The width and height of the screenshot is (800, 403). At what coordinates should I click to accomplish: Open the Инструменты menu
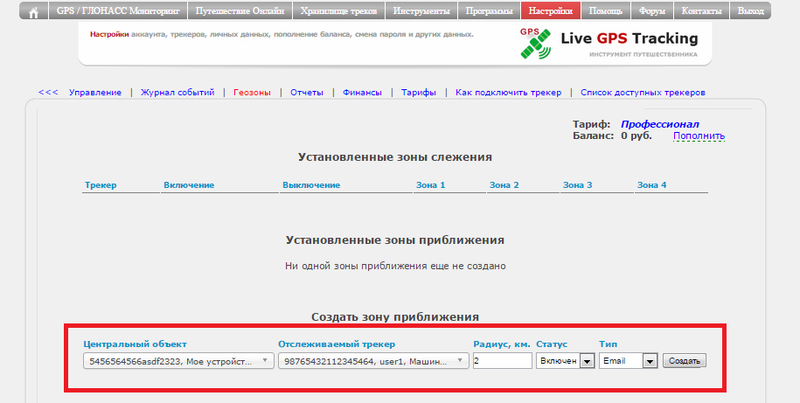pos(418,12)
